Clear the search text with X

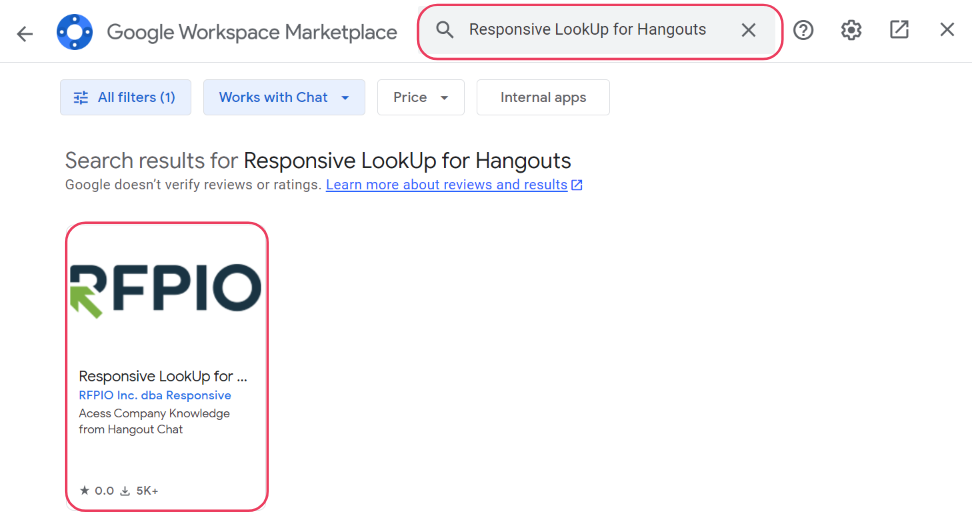coord(748,30)
